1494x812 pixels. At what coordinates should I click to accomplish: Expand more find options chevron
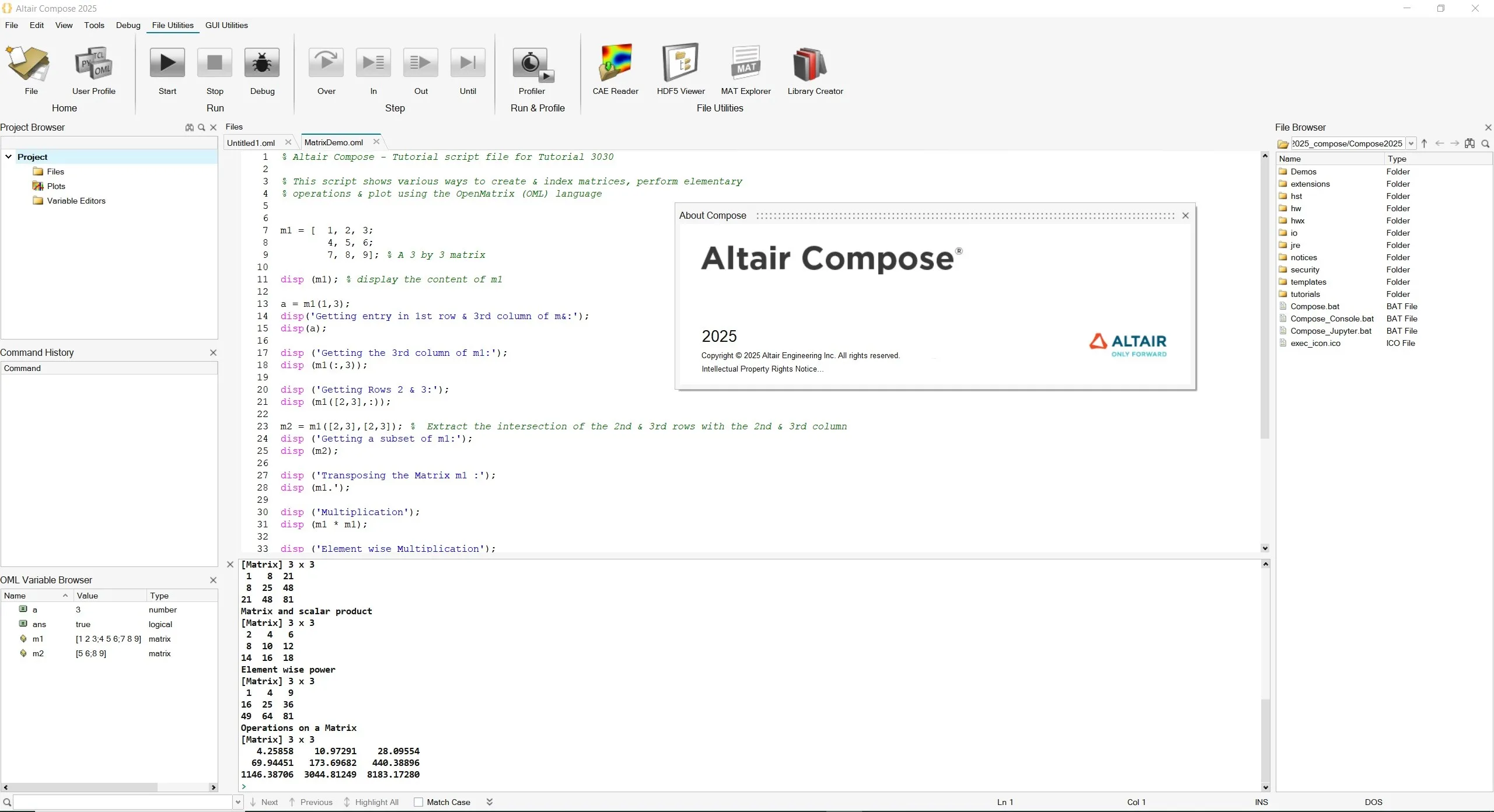click(x=490, y=802)
